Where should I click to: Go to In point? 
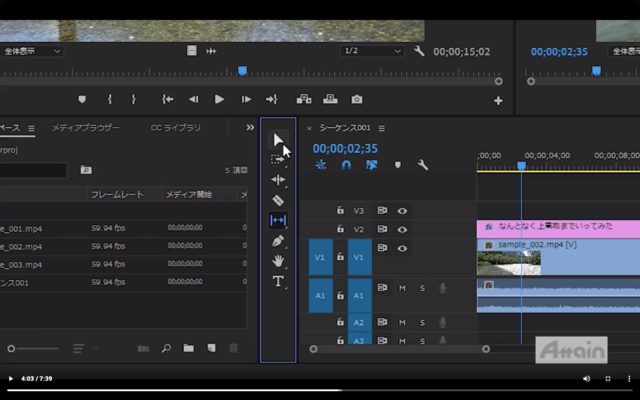[167, 99]
